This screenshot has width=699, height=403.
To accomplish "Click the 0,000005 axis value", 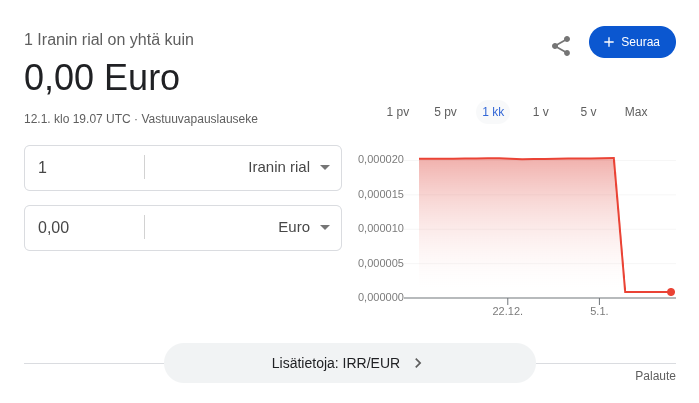I will click(381, 263).
